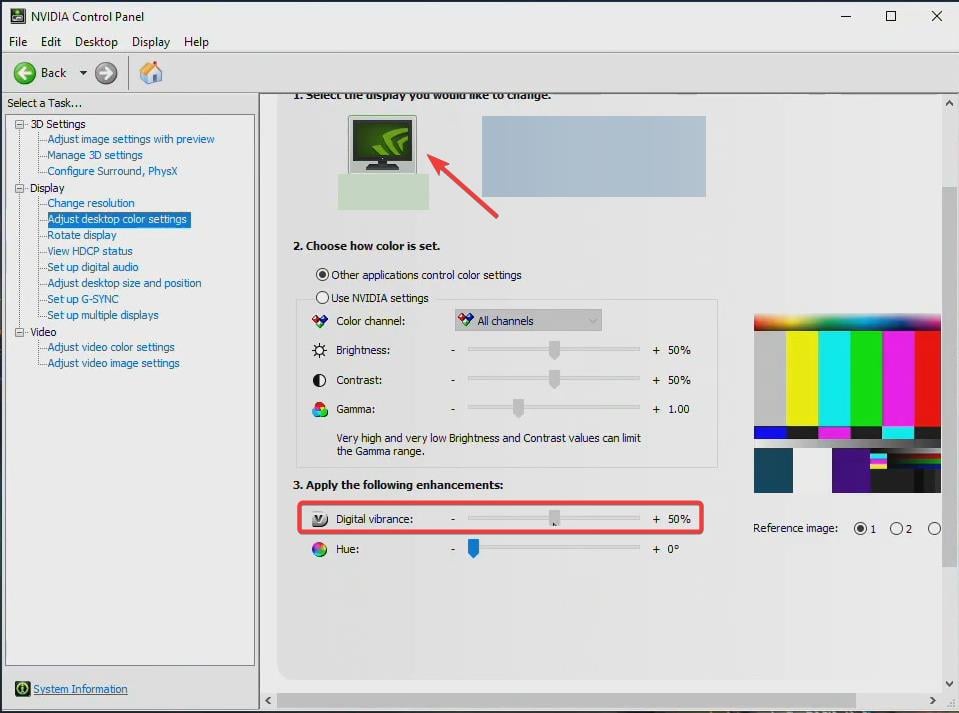Click the Digital vibrance 50% value
The width and height of the screenshot is (959, 713).
click(x=679, y=519)
